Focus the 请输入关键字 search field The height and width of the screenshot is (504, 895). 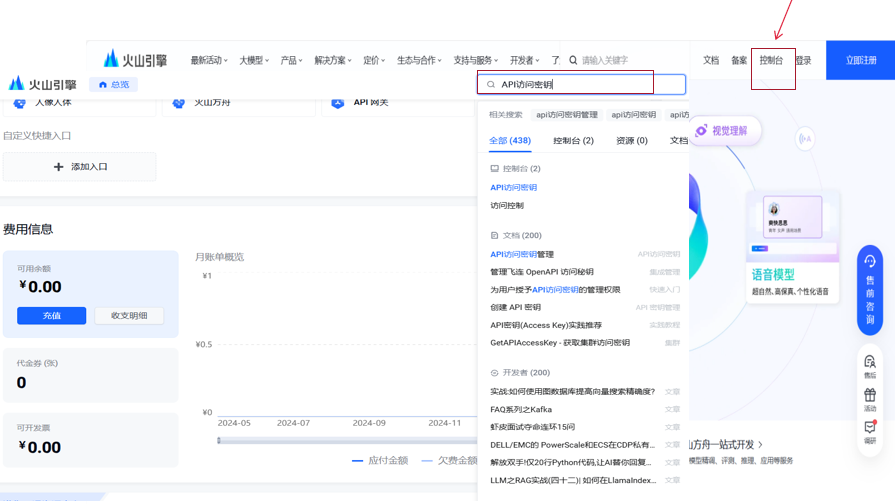coord(604,60)
